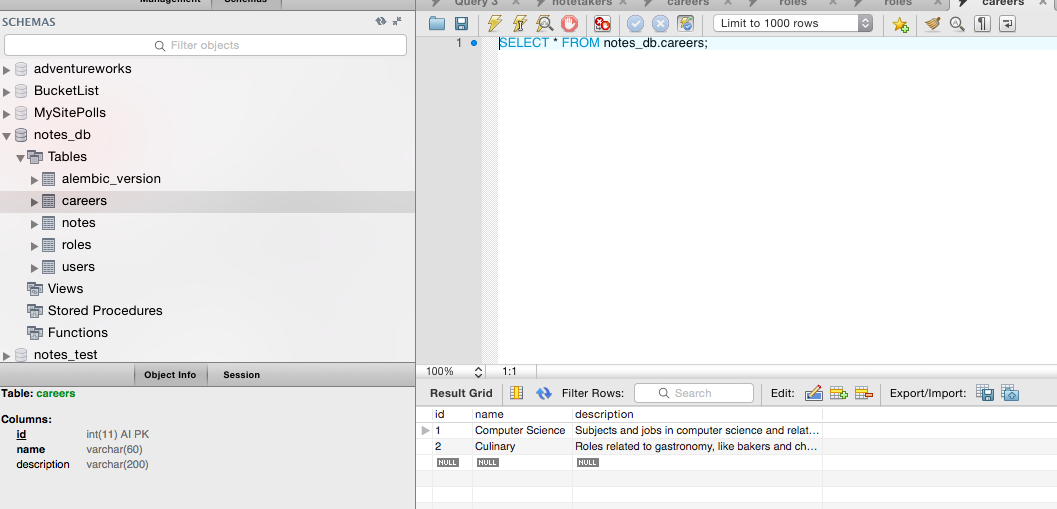Screen dimensions: 1057x509
Task: Place the cursor in the SELECT statement line
Action: (x=603, y=44)
